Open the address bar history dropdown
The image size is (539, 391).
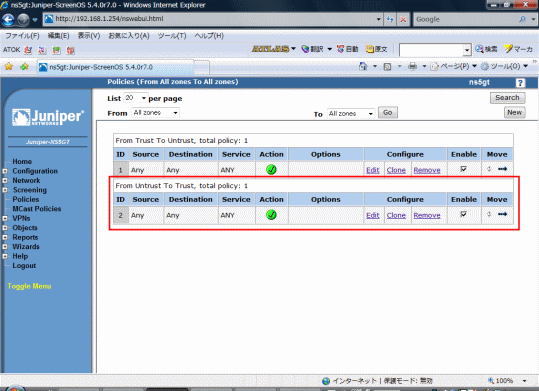tap(378, 19)
